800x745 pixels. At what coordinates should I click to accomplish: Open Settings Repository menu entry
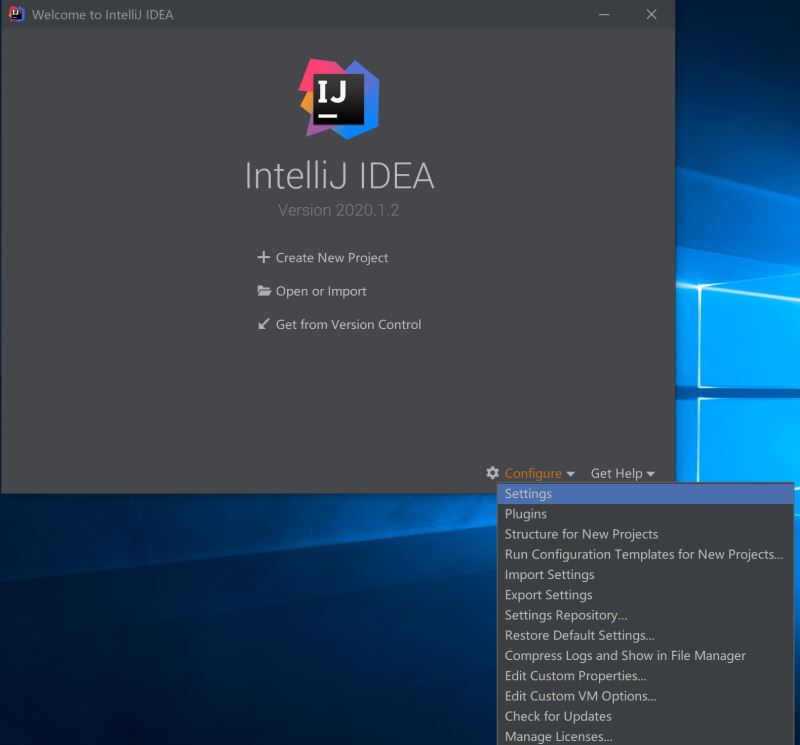pyautogui.click(x=566, y=615)
